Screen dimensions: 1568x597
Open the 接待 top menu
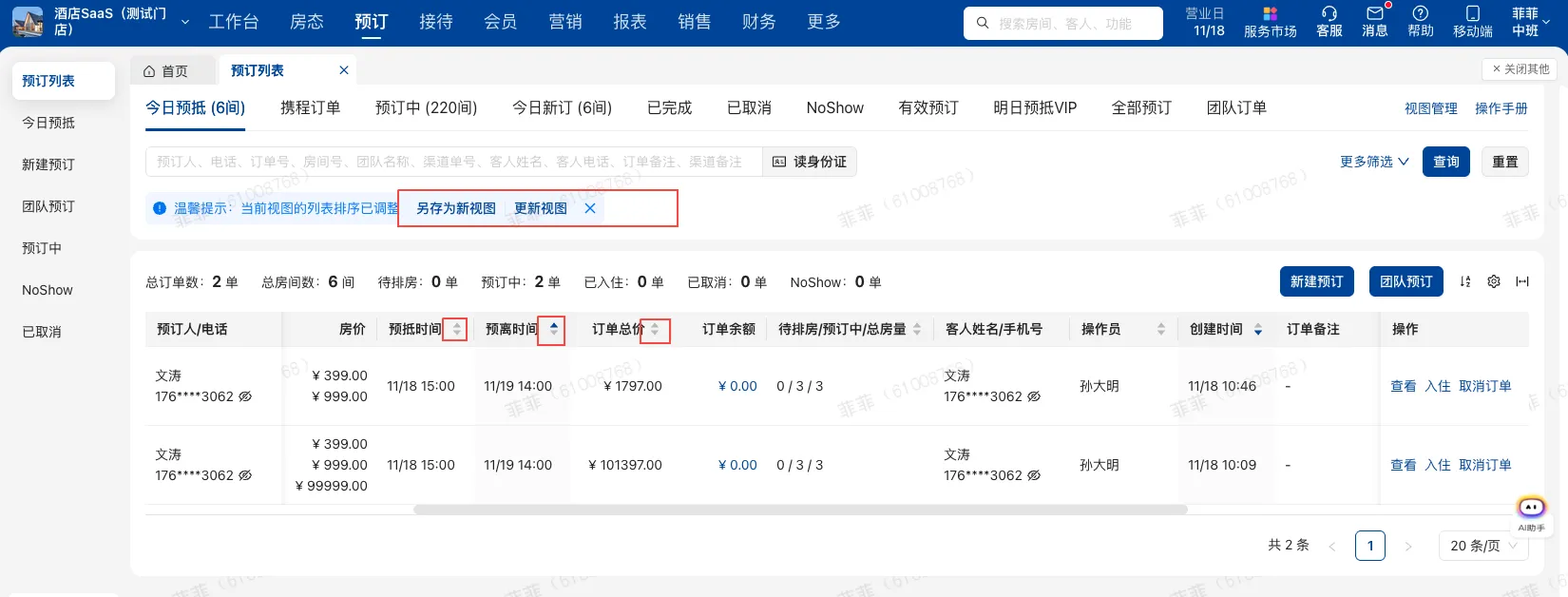436,22
